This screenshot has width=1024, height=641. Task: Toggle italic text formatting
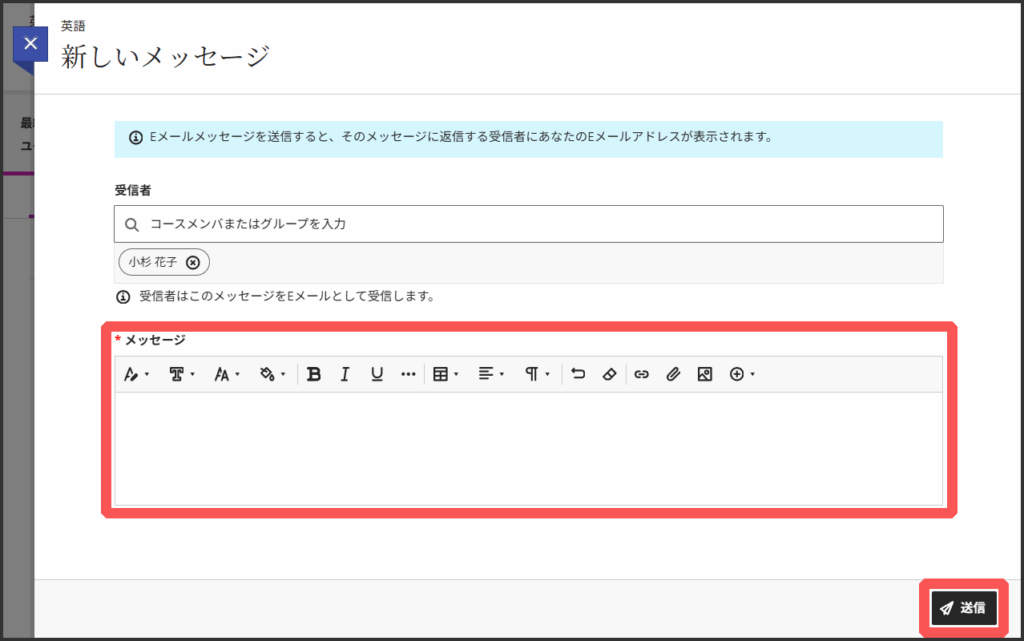click(x=345, y=374)
